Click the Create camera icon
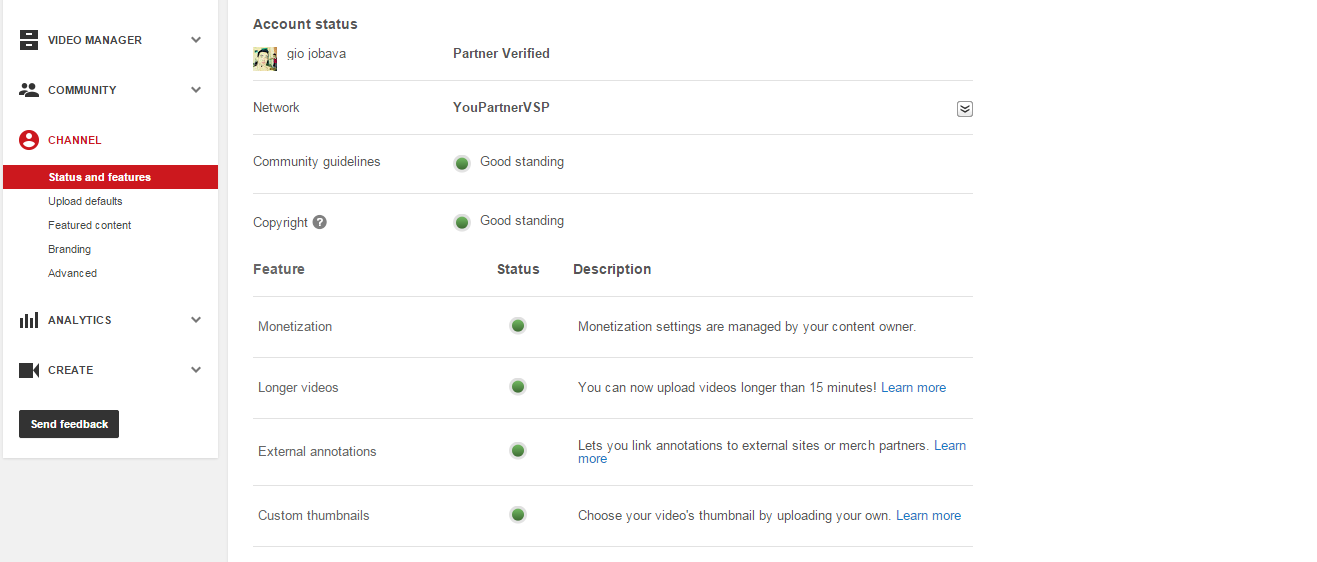Screen dimensions: 1317x562 click(29, 370)
